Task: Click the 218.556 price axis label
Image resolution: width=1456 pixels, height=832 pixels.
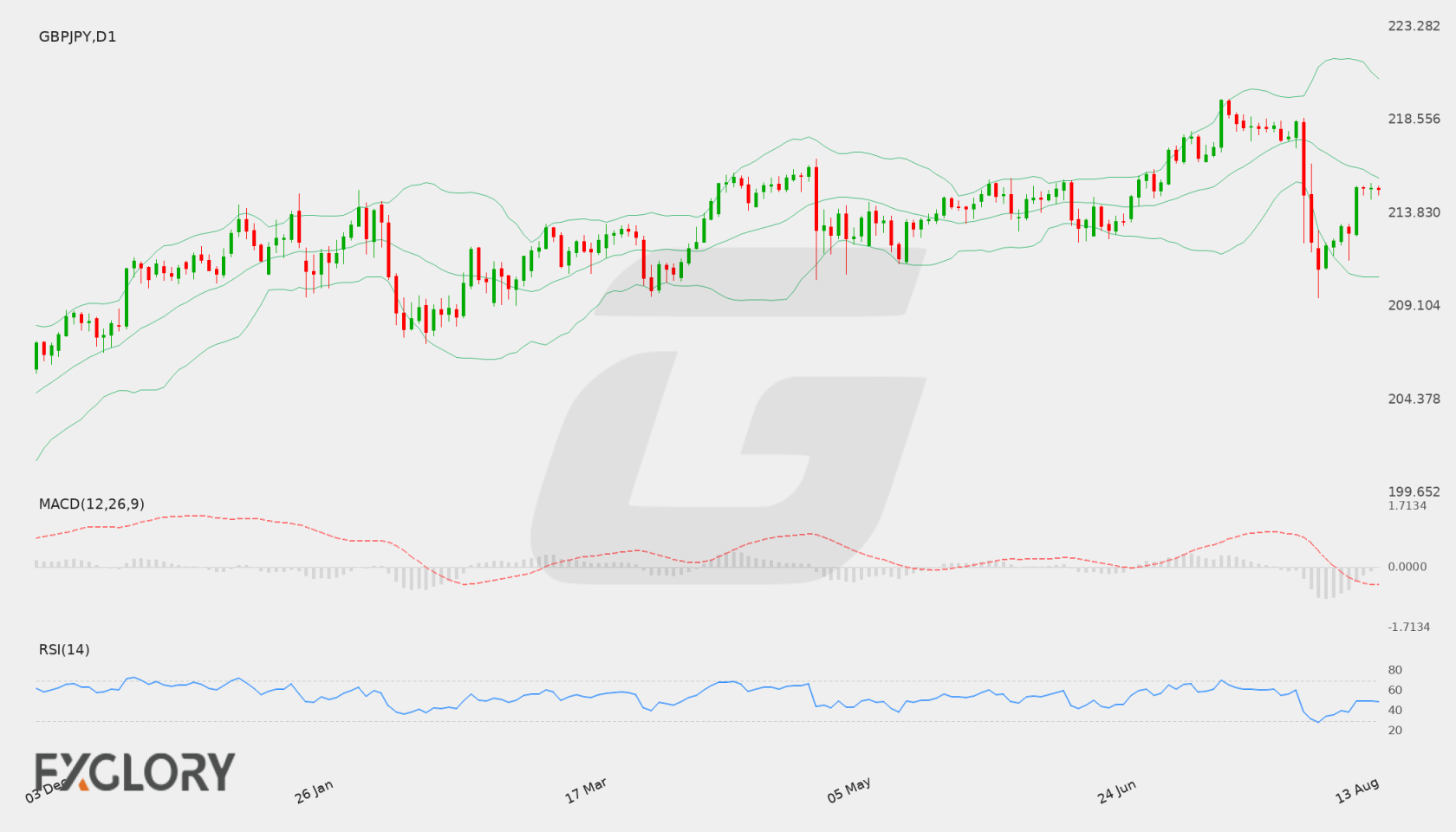Action: click(x=1414, y=119)
